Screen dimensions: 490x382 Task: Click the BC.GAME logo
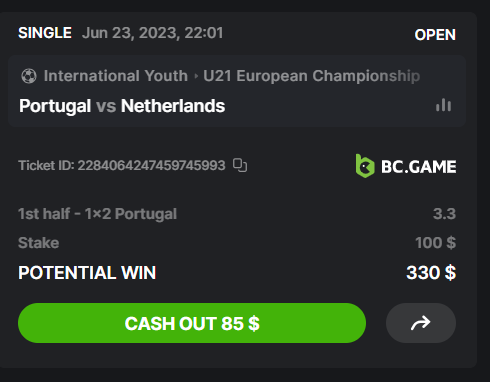[406, 166]
